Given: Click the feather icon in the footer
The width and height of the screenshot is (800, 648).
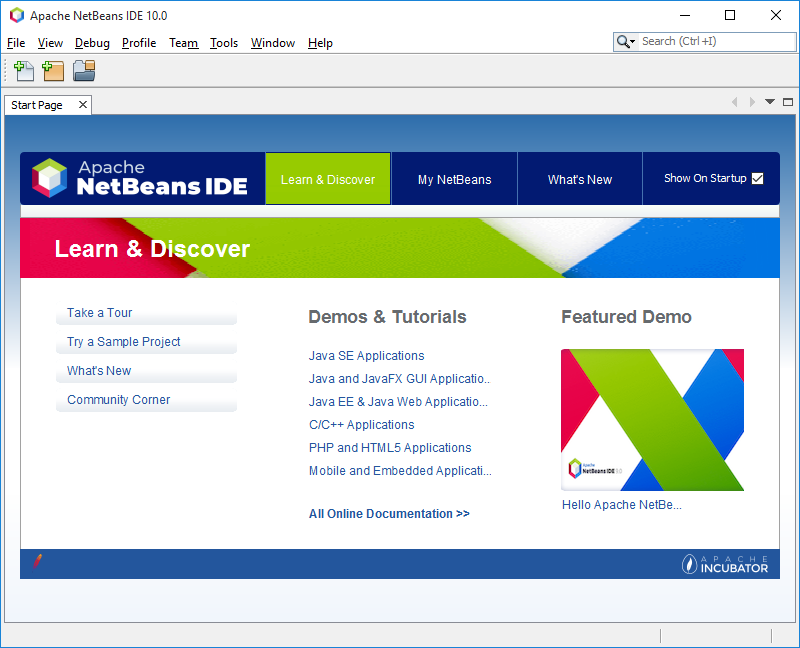Looking at the screenshot, I should 37,561.
